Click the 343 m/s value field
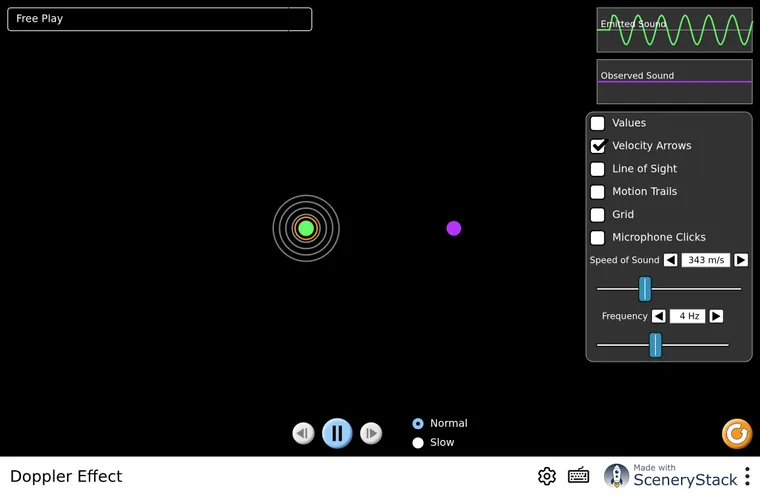 click(x=706, y=260)
